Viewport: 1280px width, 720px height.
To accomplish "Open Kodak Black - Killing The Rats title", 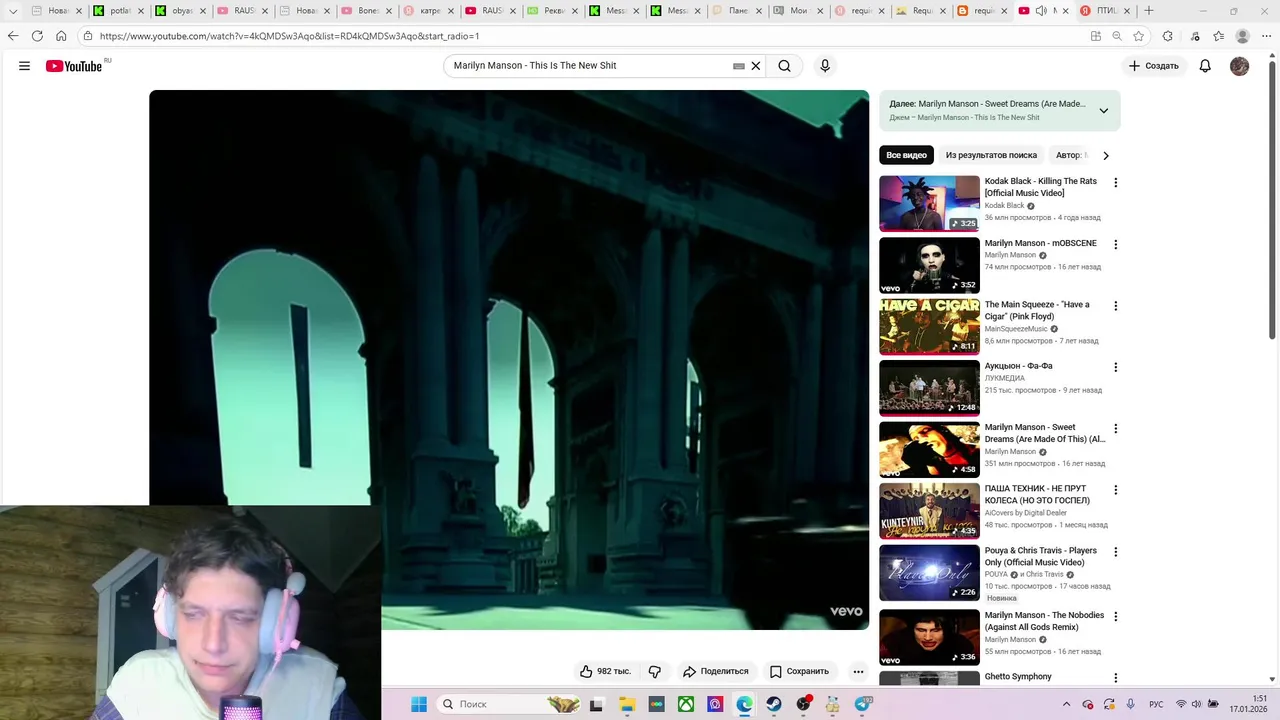I will click(1041, 187).
